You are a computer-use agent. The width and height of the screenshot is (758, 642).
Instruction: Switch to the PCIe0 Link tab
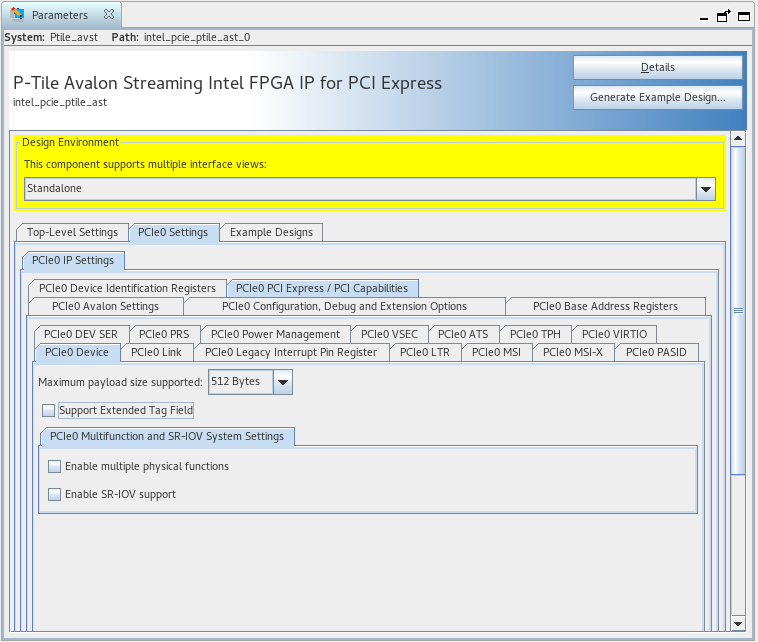click(156, 352)
